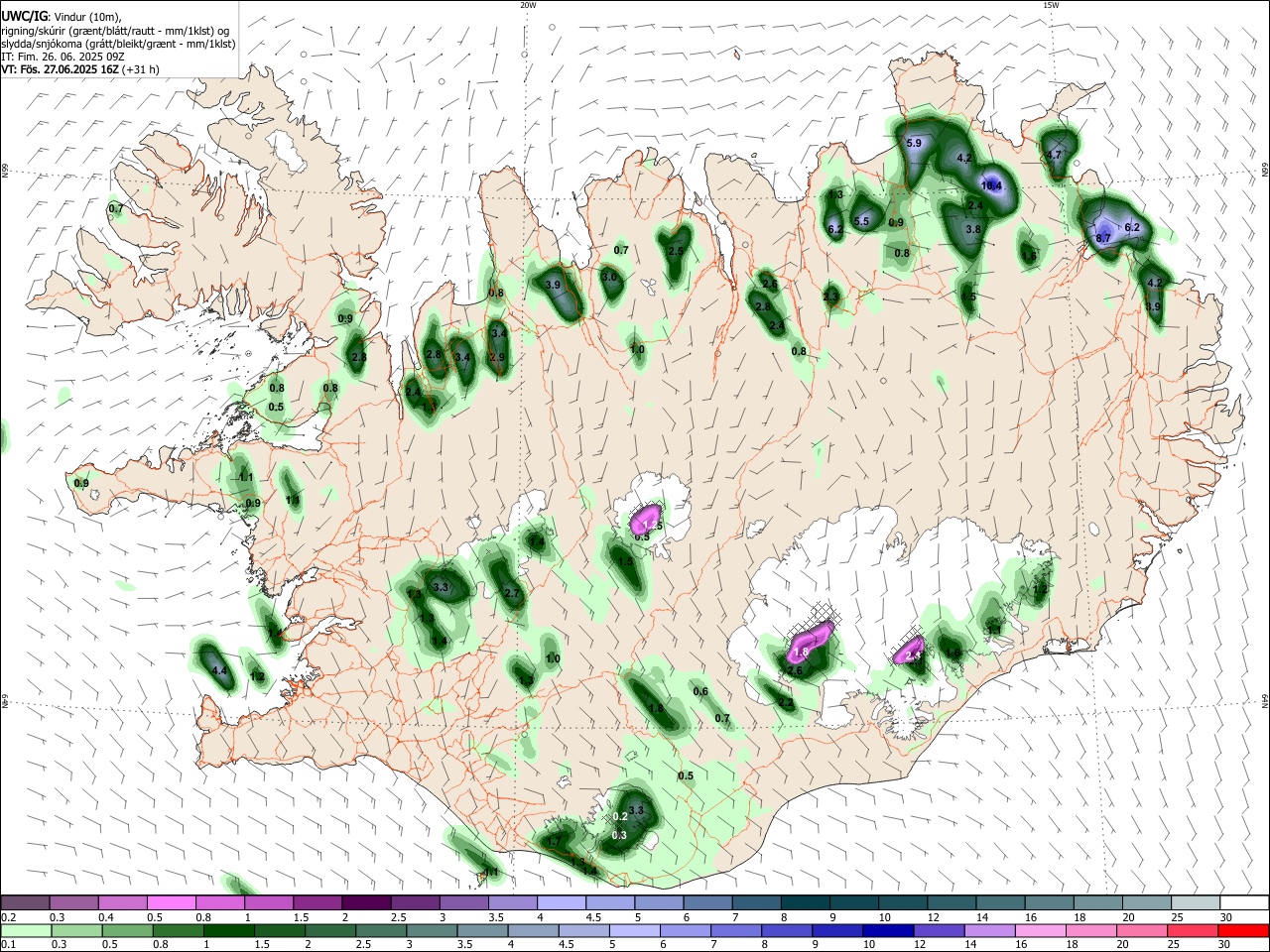Click the magenta snow patch labelled 2.4
This screenshot has width=1270, height=952.
tap(909, 652)
